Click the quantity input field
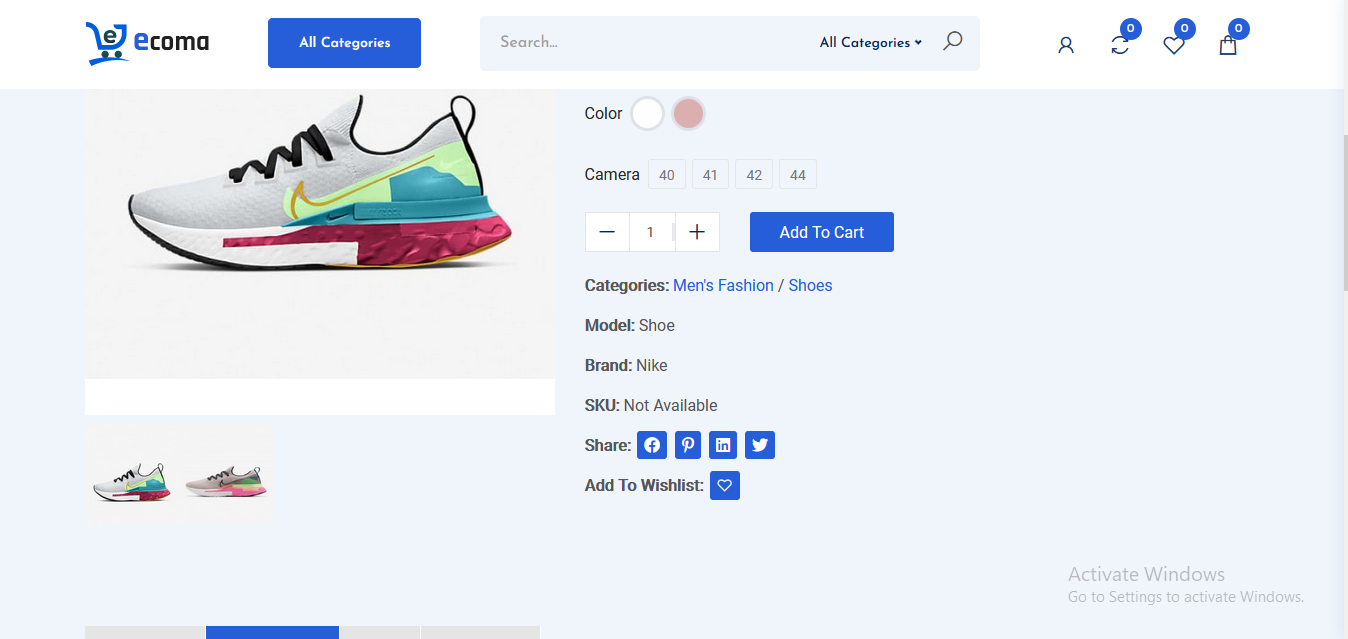Viewport: 1348px width, 639px height. pyautogui.click(x=652, y=232)
